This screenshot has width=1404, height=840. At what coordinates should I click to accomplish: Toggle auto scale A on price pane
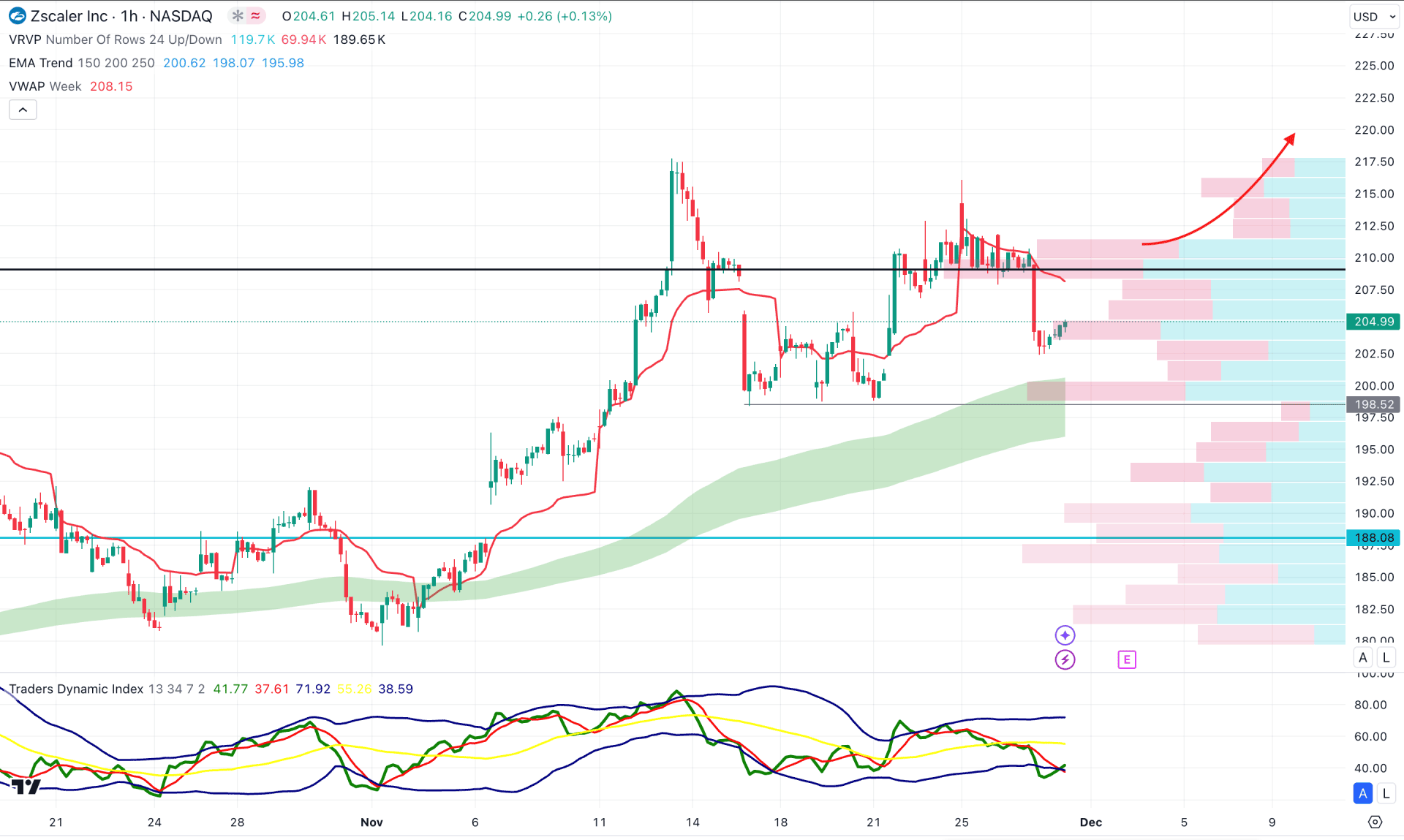pyautogui.click(x=1363, y=657)
